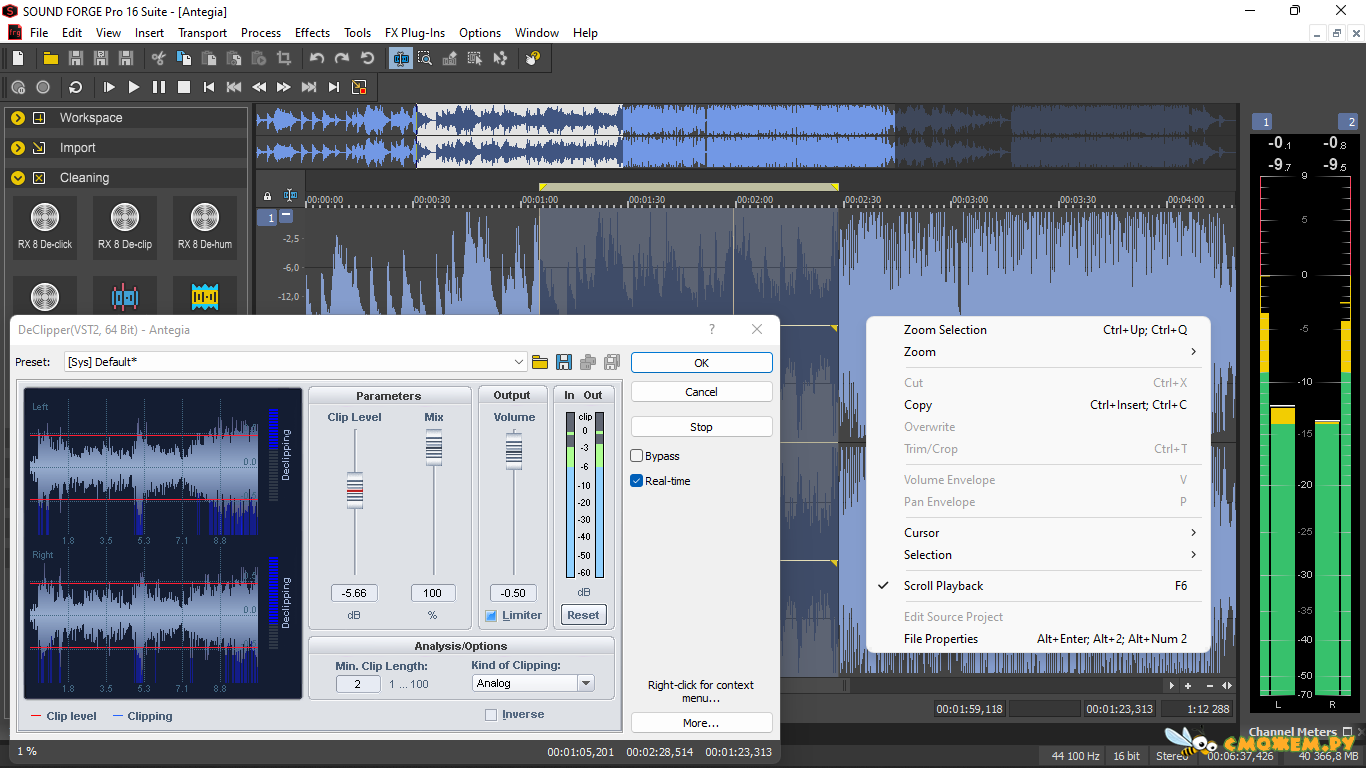Open the Process menu
1366x768 pixels.
click(x=261, y=33)
